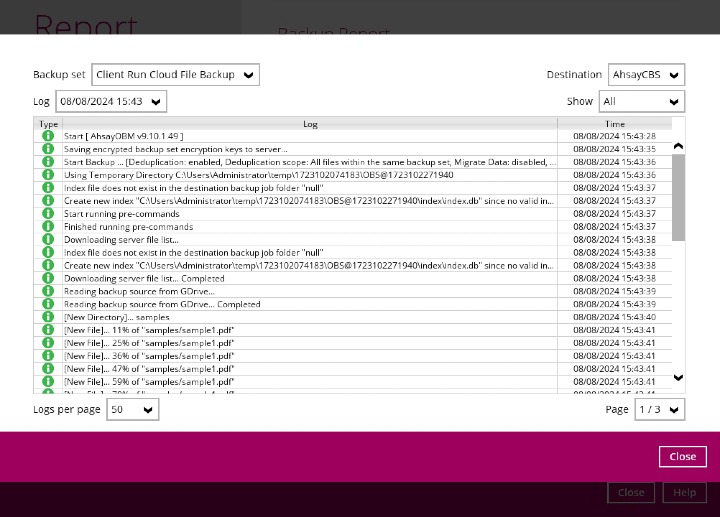
Task: Open the Log date 08/08/2024 15:43 dropdown
Action: (x=111, y=102)
